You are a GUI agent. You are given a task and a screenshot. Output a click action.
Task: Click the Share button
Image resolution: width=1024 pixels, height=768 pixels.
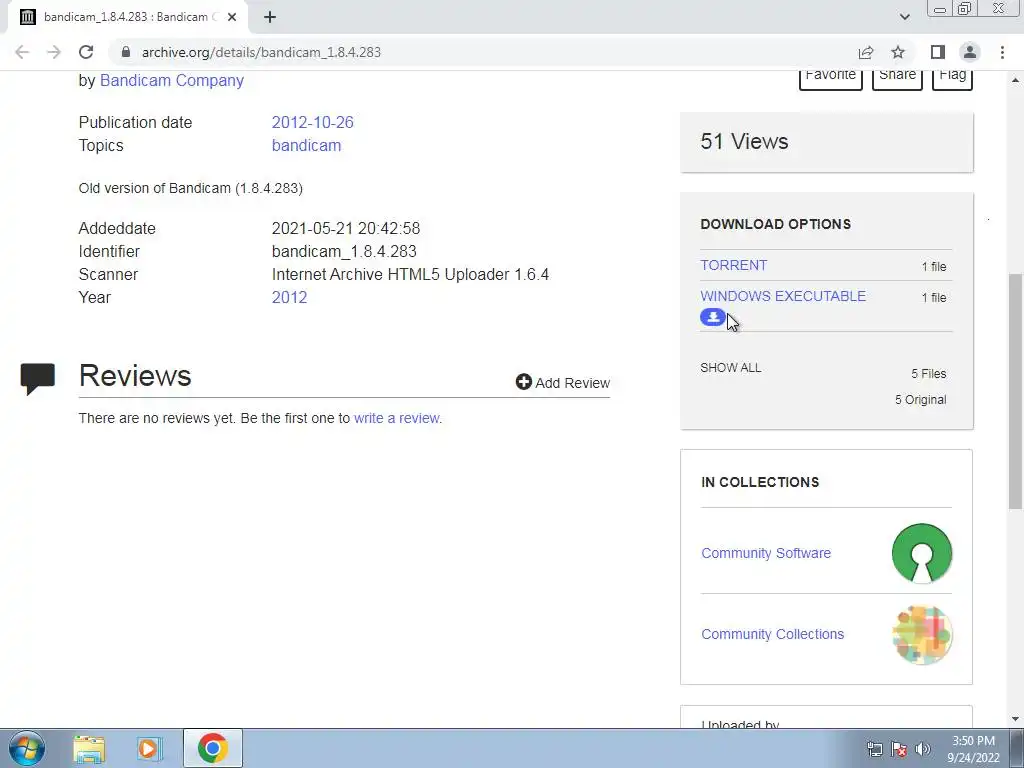(897, 77)
